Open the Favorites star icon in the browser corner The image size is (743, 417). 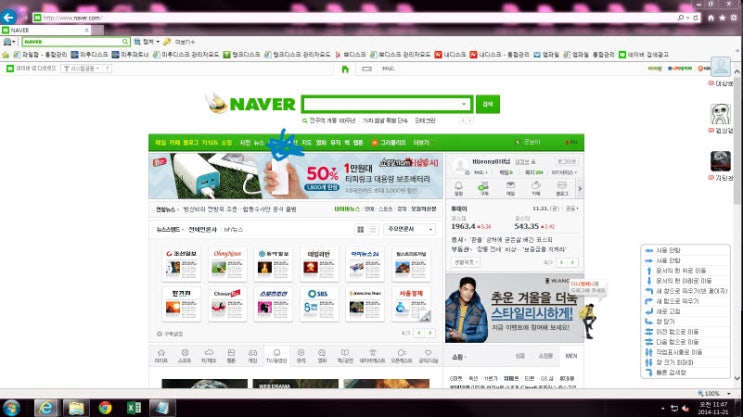[x=722, y=18]
